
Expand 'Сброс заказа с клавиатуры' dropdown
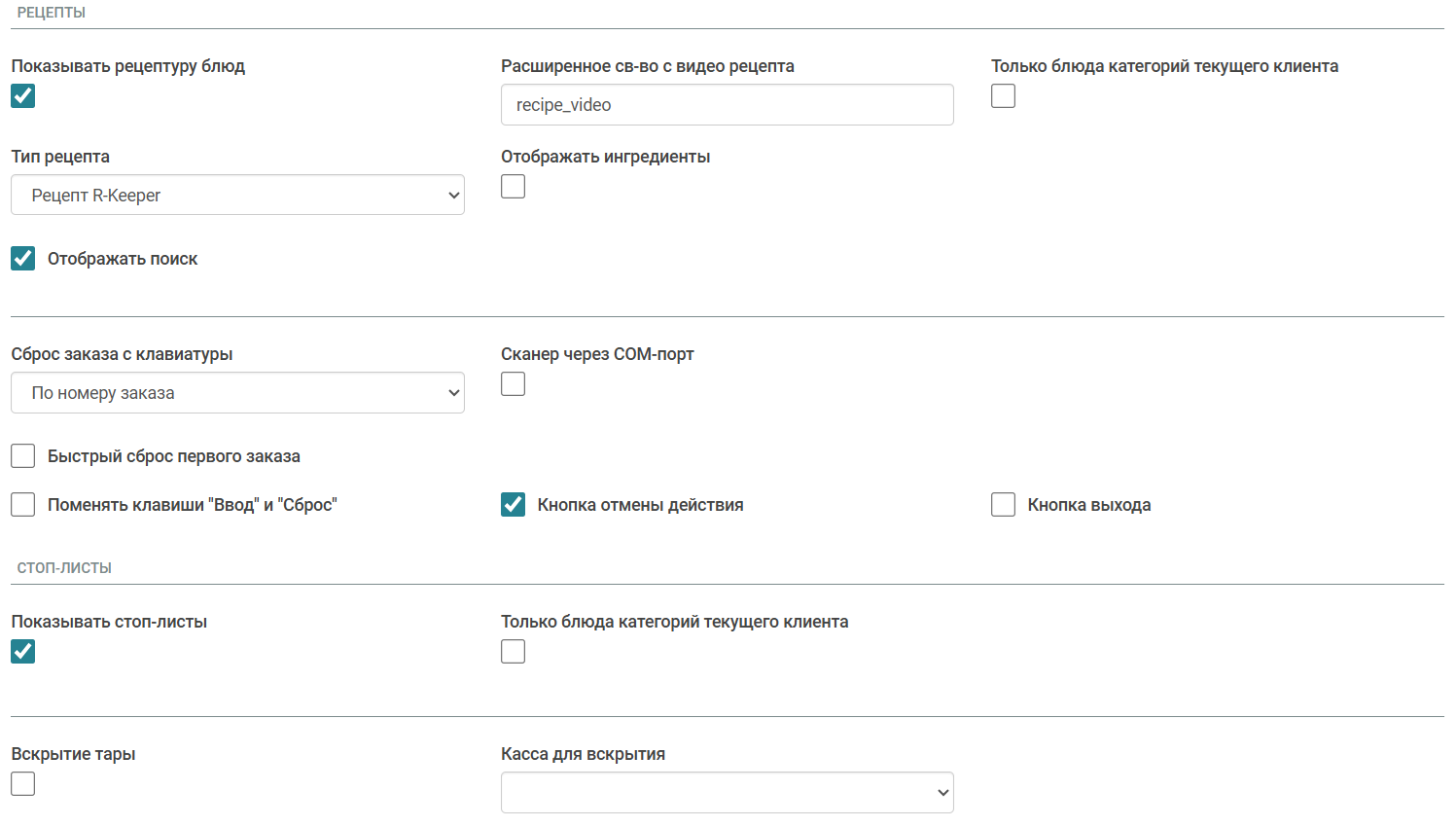coord(237,393)
